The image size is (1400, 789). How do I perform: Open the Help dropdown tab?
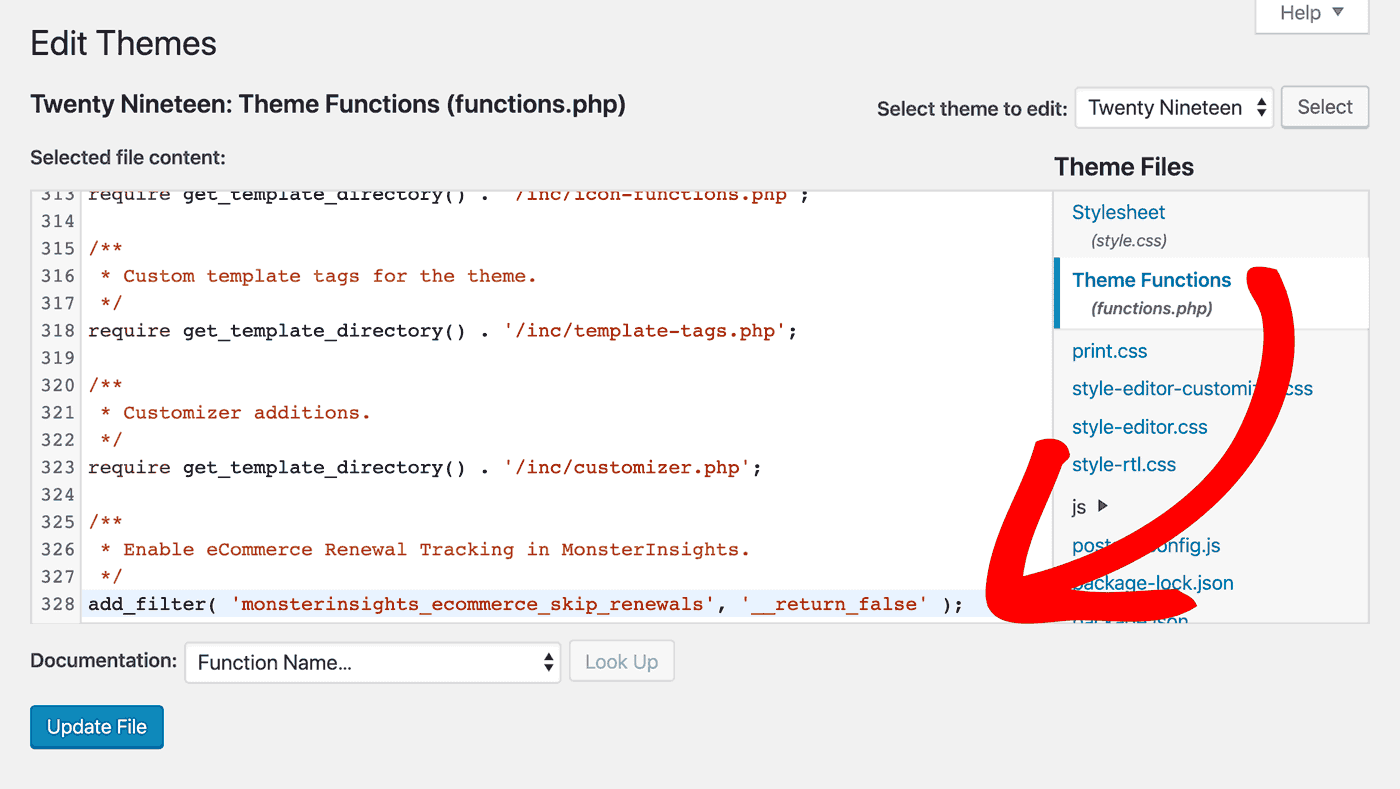click(1312, 14)
